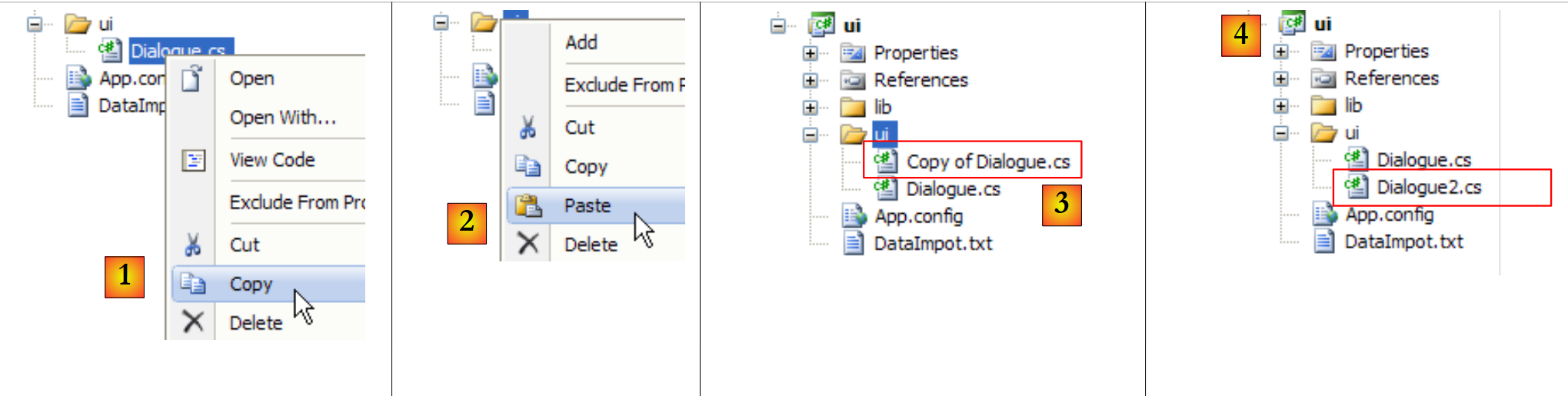
Task: Click the View Code icon
Action: pos(193,160)
